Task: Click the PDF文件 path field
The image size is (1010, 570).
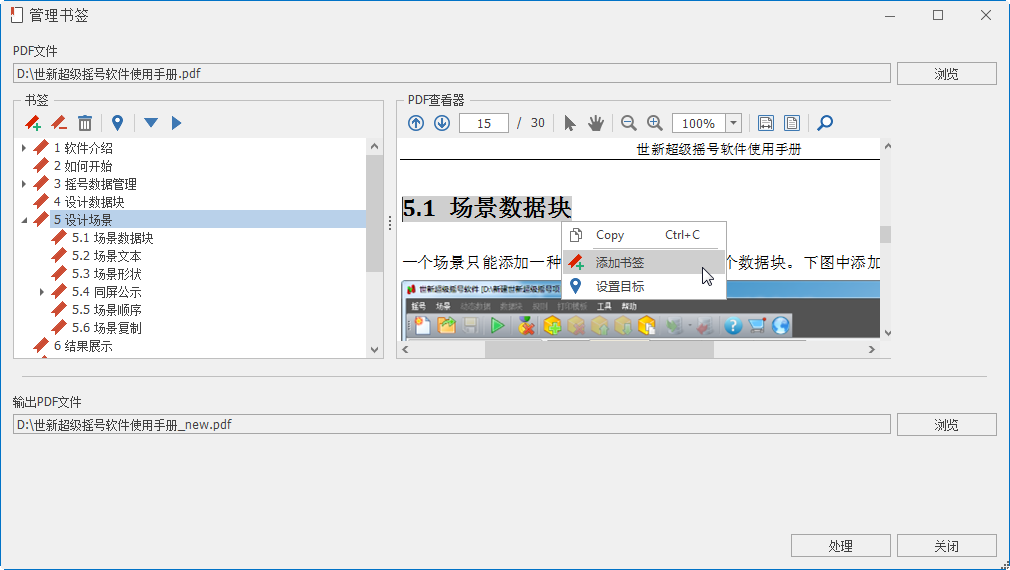Action: 452,73
